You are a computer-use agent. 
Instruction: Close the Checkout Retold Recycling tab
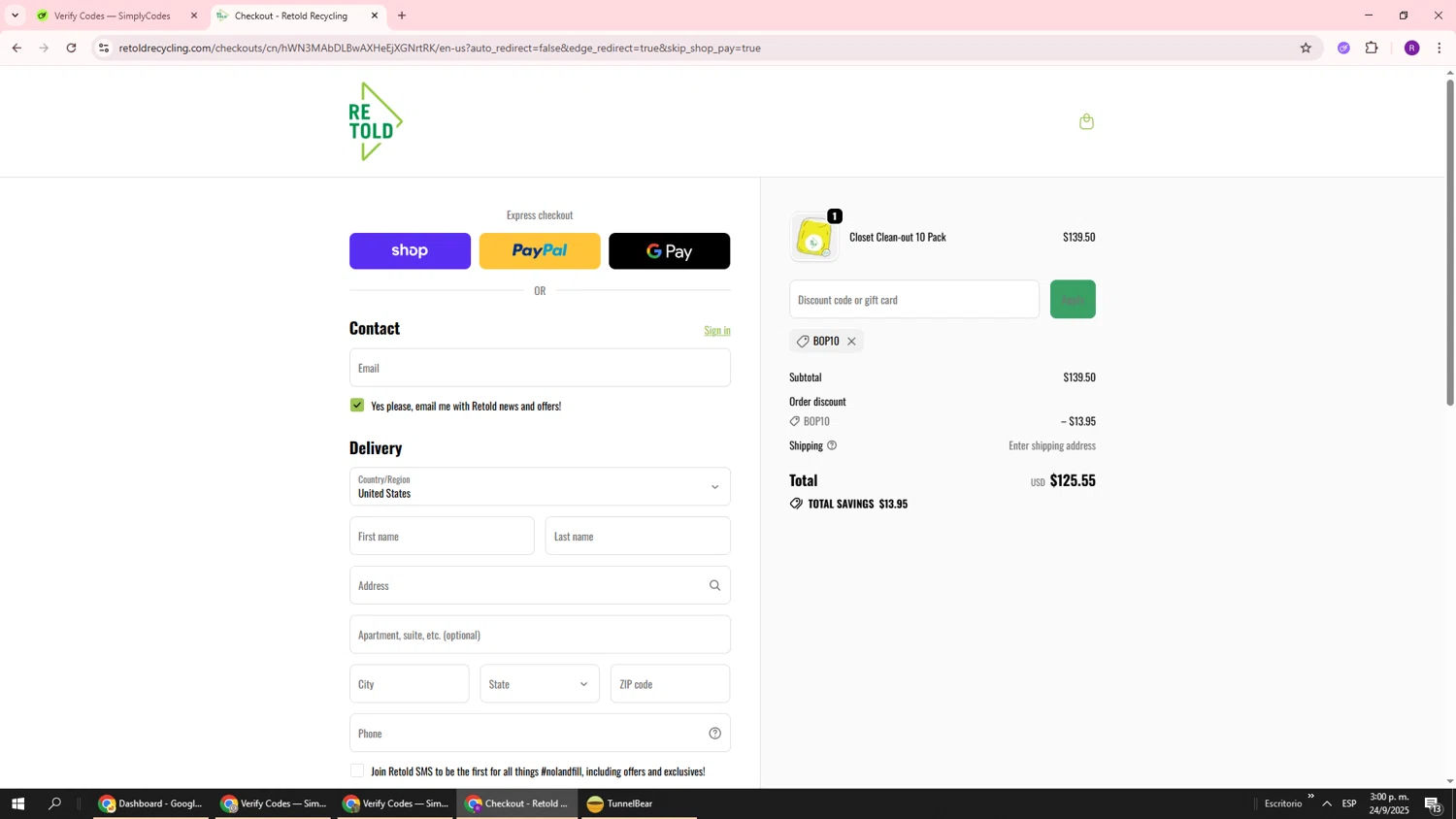[375, 16]
